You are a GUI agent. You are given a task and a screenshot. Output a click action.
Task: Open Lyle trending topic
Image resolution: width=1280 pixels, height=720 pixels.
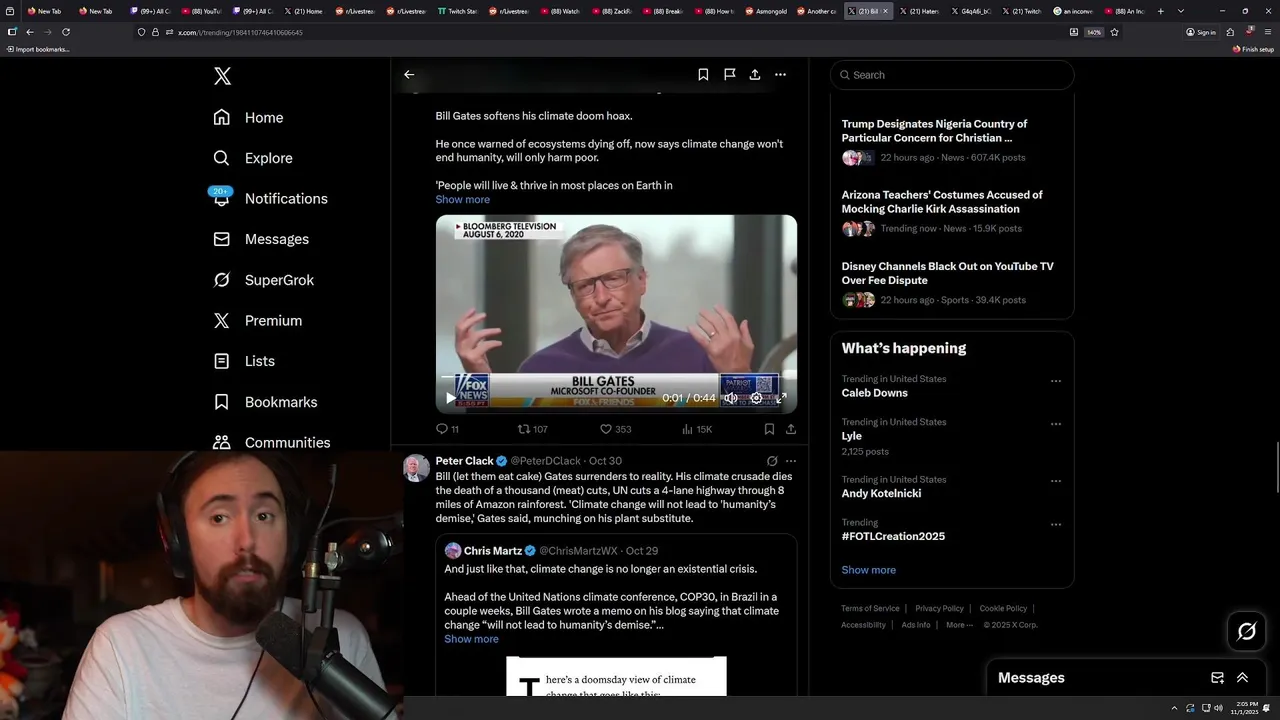pyautogui.click(x=851, y=436)
